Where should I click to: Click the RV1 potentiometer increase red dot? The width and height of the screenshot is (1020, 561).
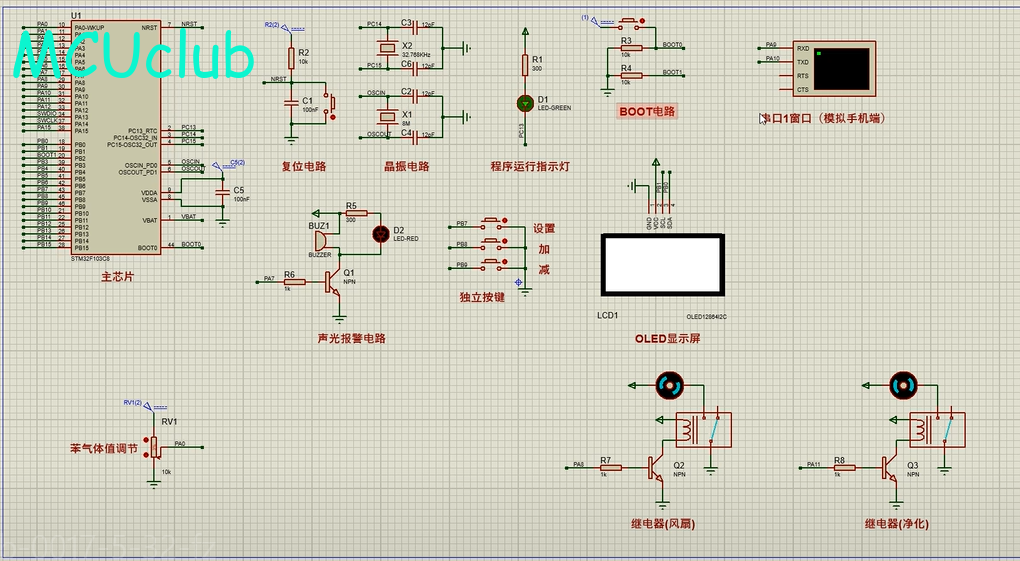(146, 441)
